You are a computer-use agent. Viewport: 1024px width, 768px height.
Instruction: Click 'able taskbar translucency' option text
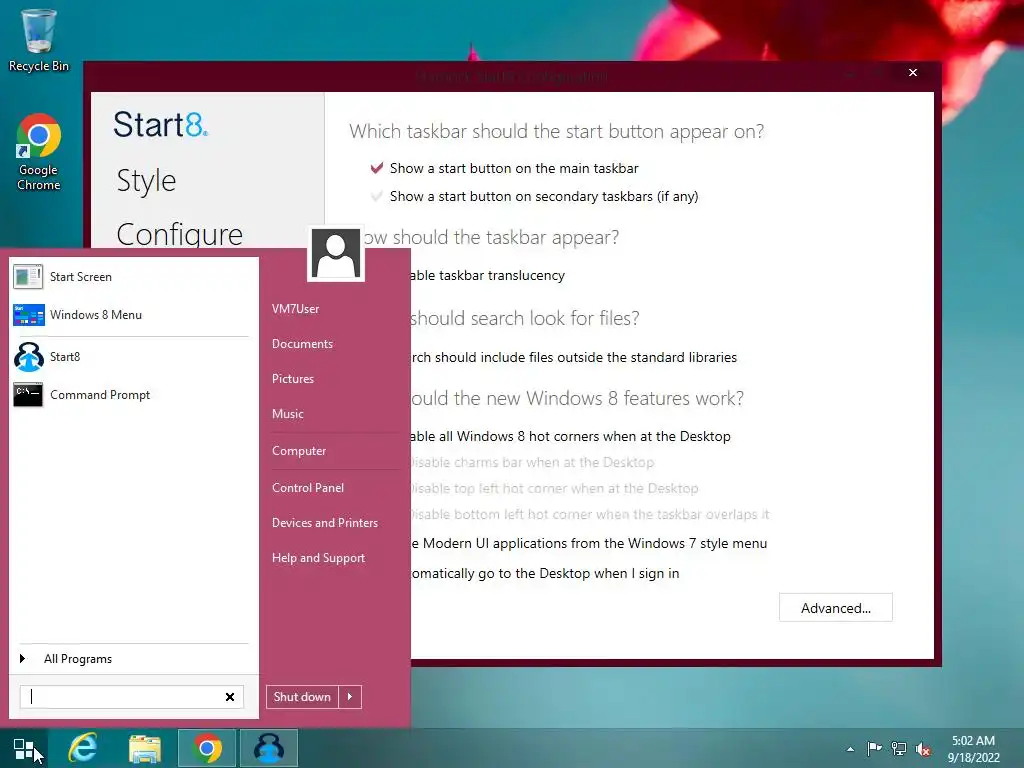[488, 276]
